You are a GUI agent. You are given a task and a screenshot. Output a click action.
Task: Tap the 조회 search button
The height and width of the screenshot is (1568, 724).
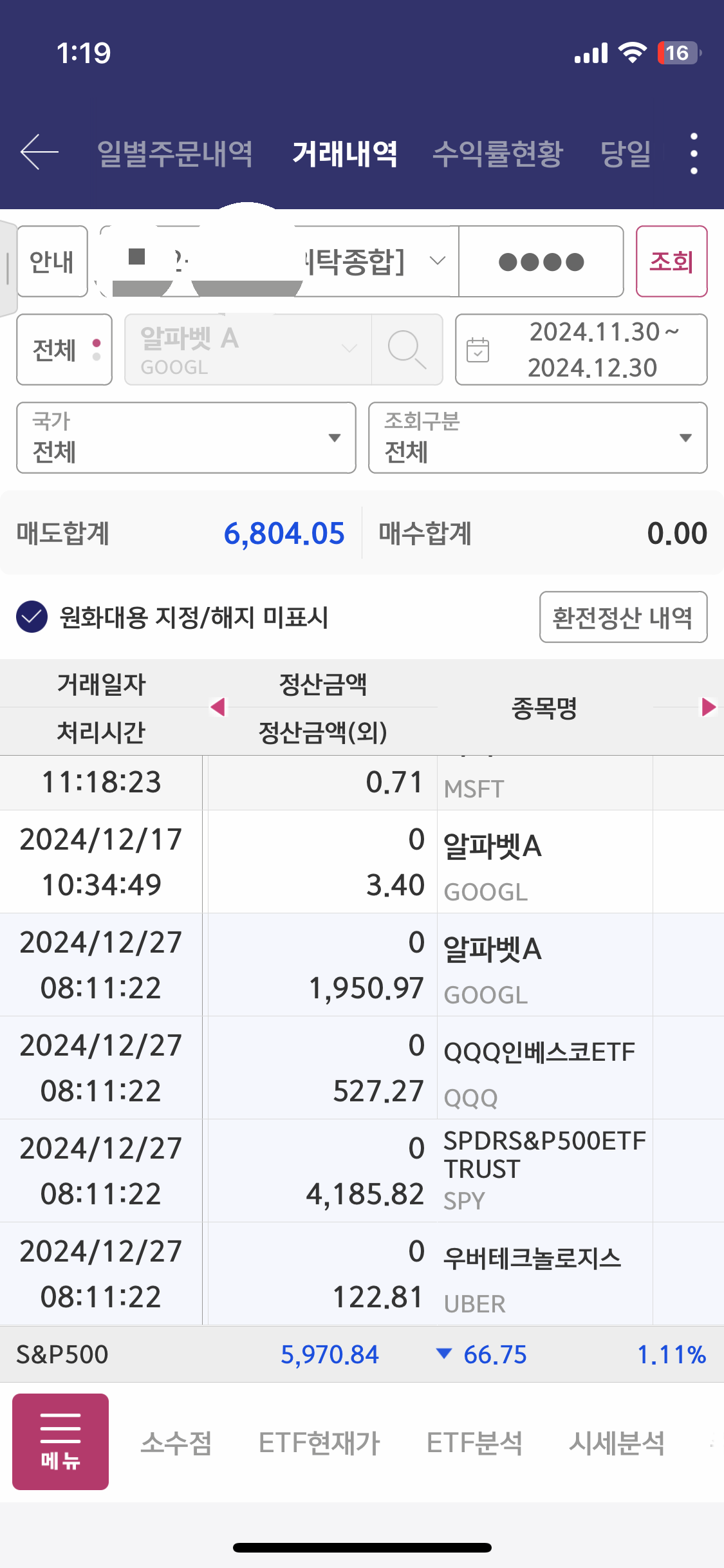(x=672, y=261)
